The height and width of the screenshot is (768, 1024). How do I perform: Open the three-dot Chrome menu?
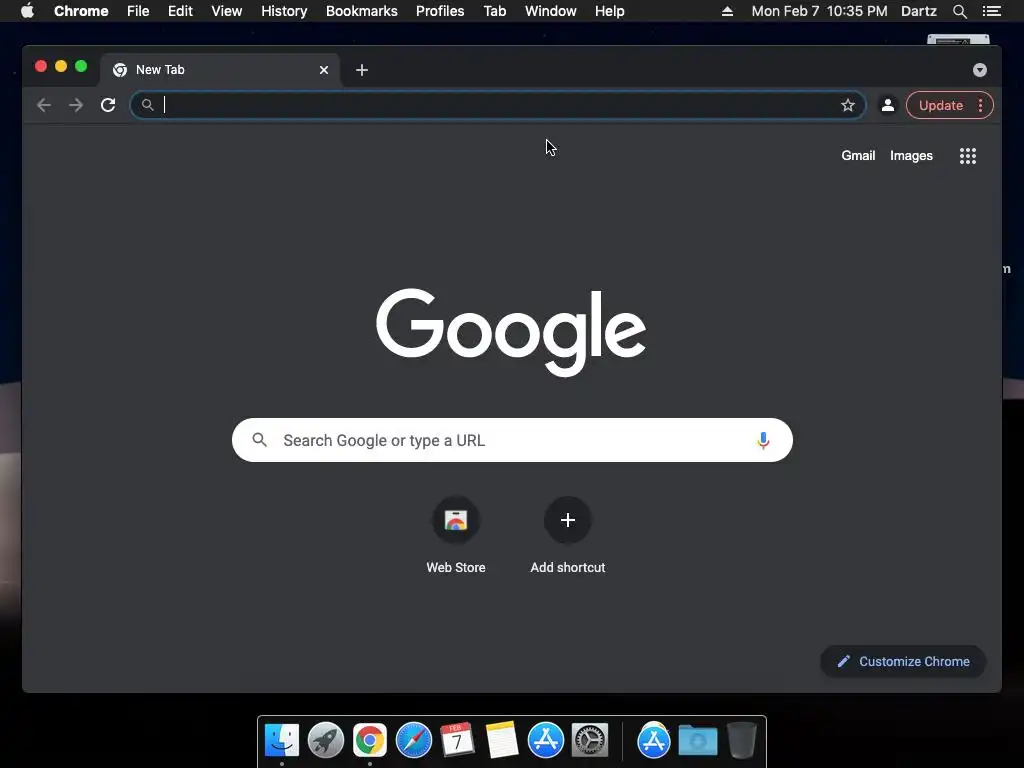point(980,105)
